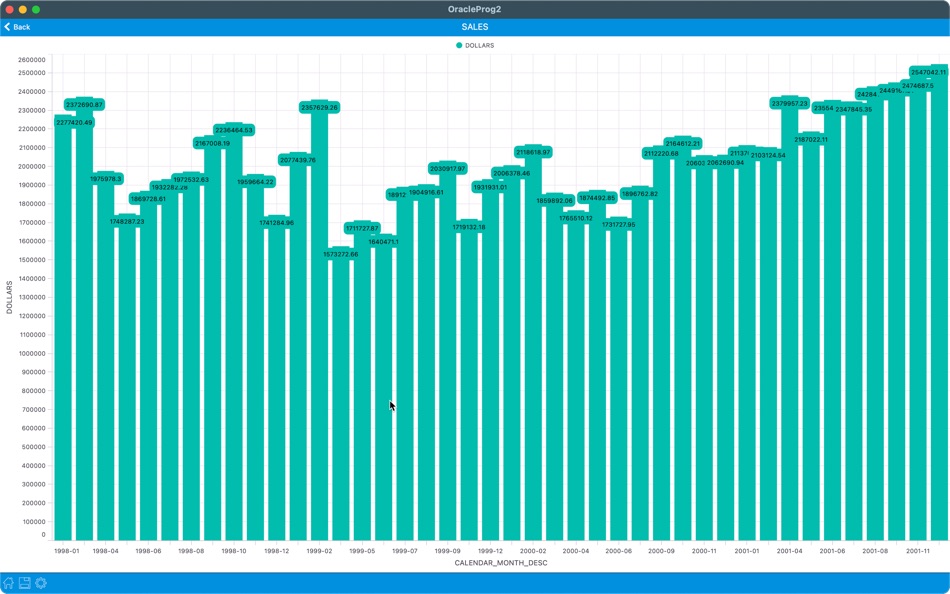
Task: Select the 2103124.54 data label
Action: pyautogui.click(x=768, y=155)
